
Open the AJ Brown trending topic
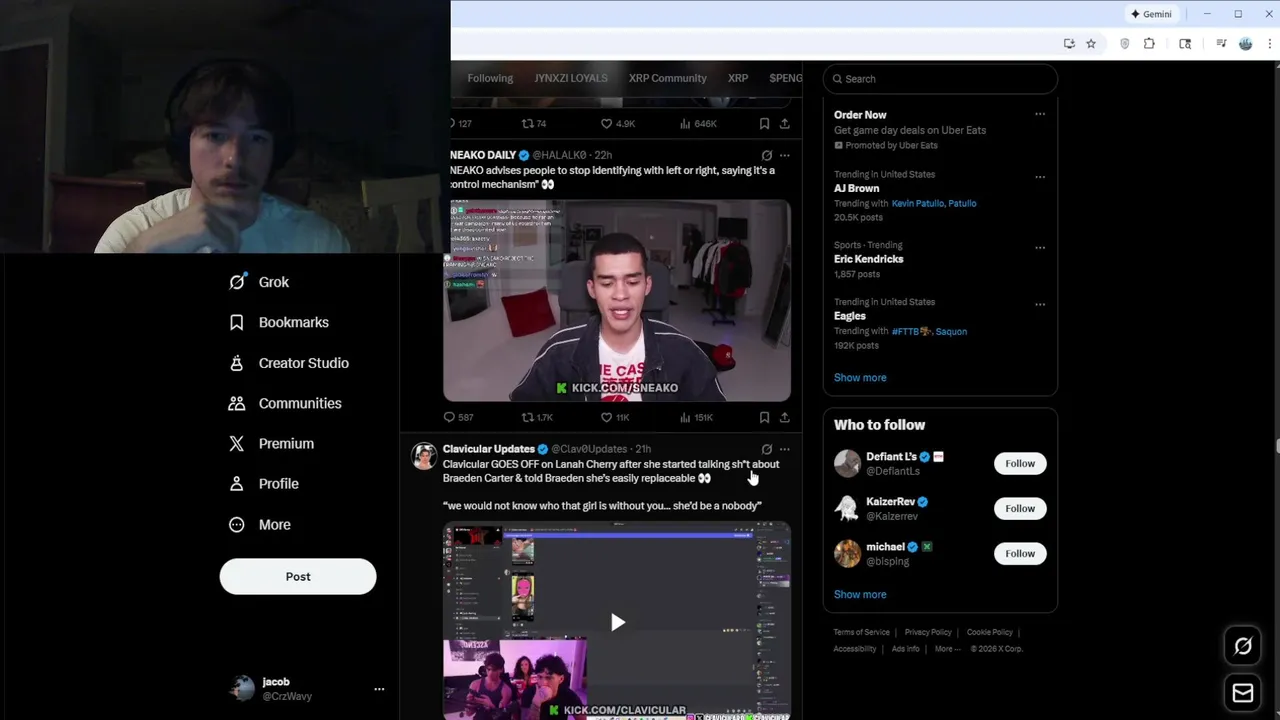pyautogui.click(x=857, y=188)
